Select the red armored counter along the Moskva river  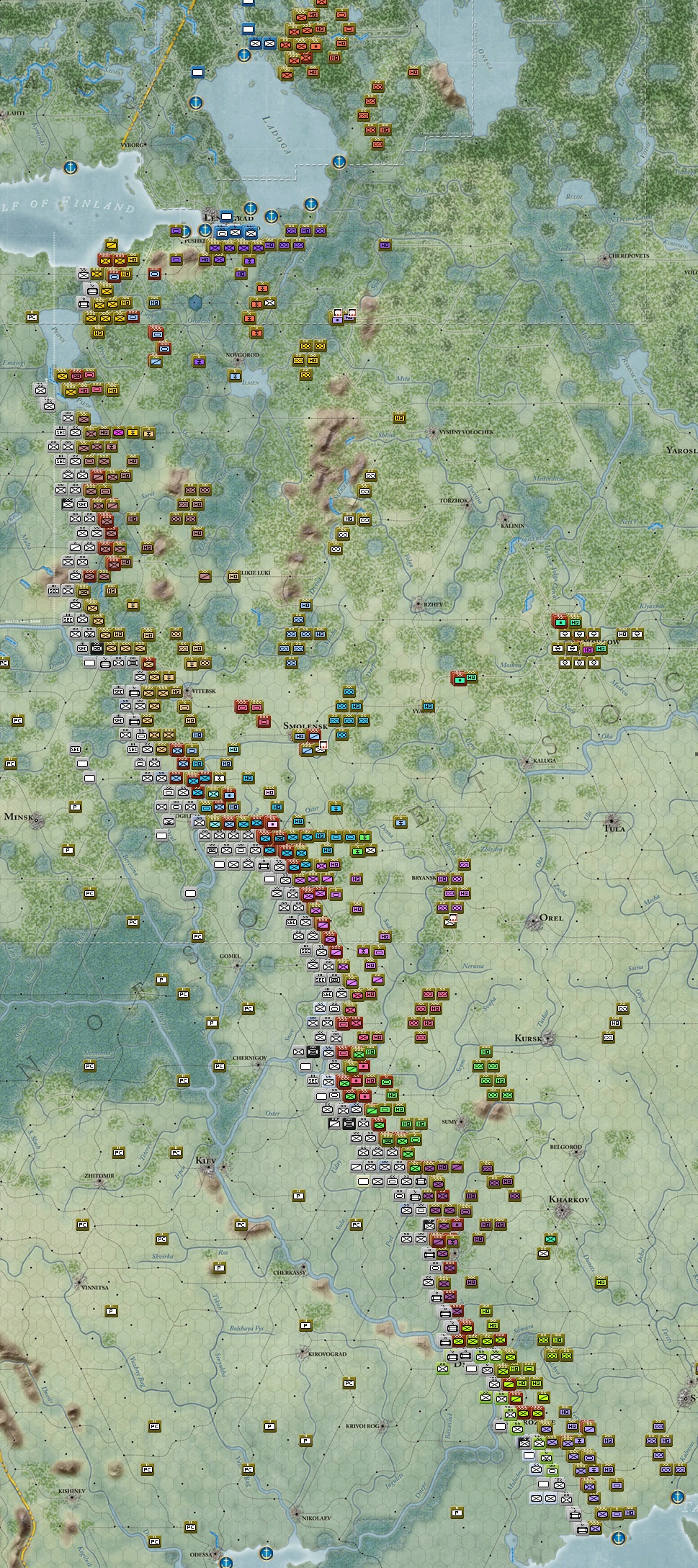point(458,678)
